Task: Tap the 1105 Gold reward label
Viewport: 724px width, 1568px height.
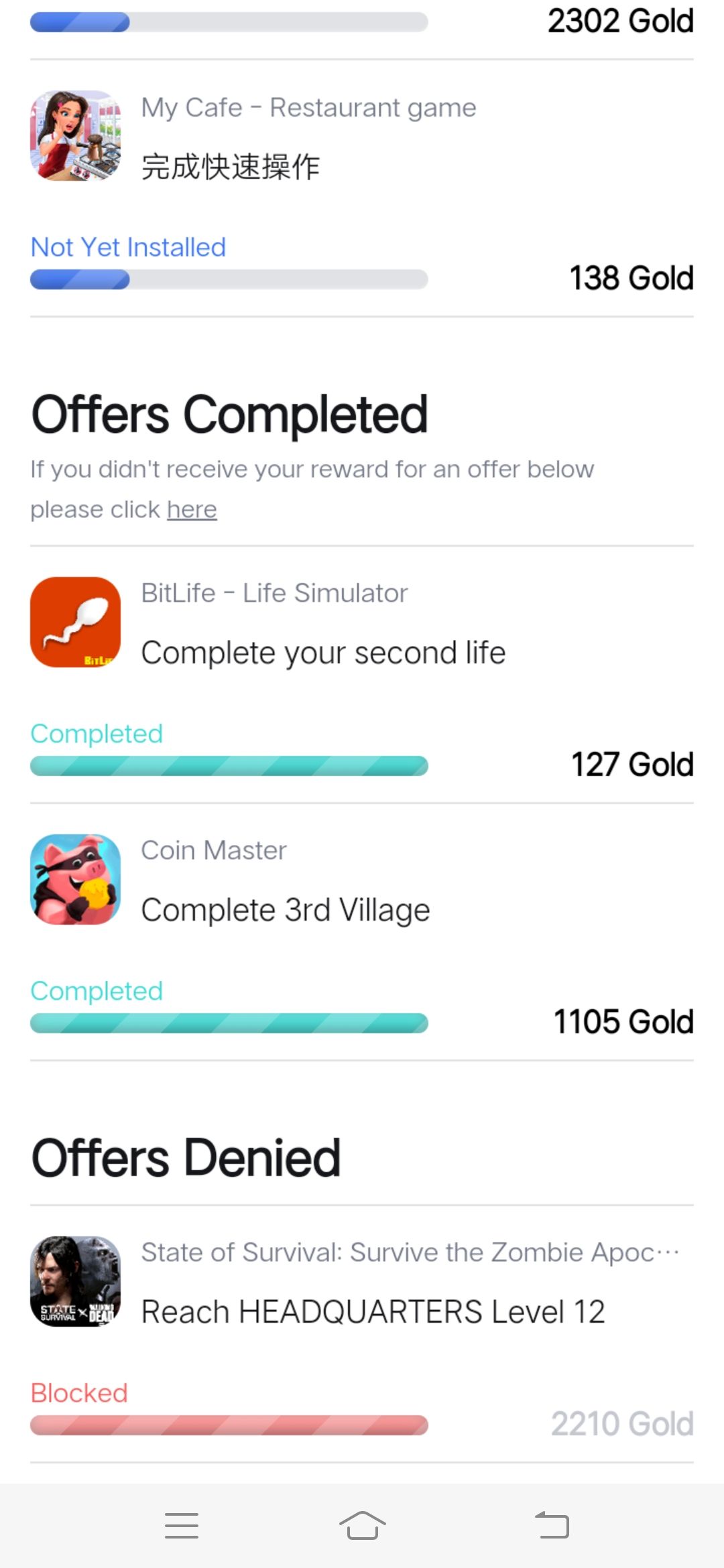Action: click(x=623, y=1022)
